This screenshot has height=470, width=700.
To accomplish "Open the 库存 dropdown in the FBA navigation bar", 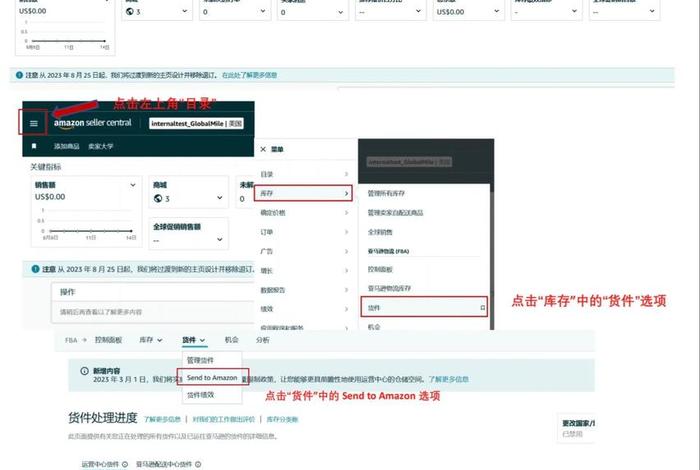I will (150, 340).
